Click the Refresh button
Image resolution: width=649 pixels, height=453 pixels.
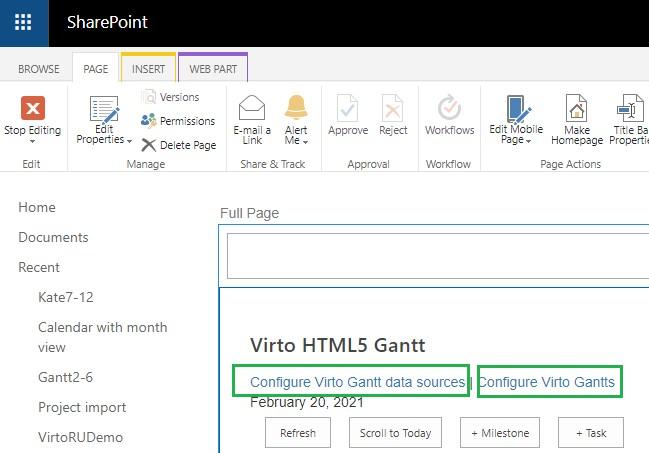[x=298, y=433]
